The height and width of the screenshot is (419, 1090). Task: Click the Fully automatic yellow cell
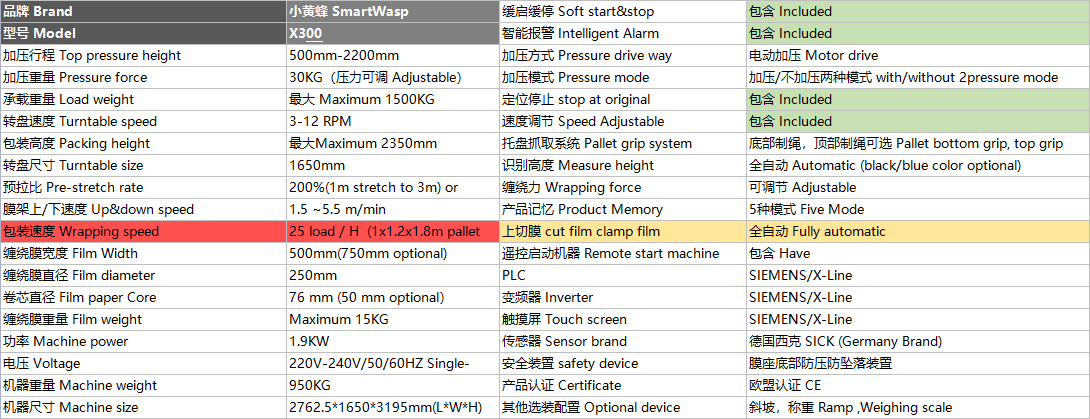click(916, 231)
